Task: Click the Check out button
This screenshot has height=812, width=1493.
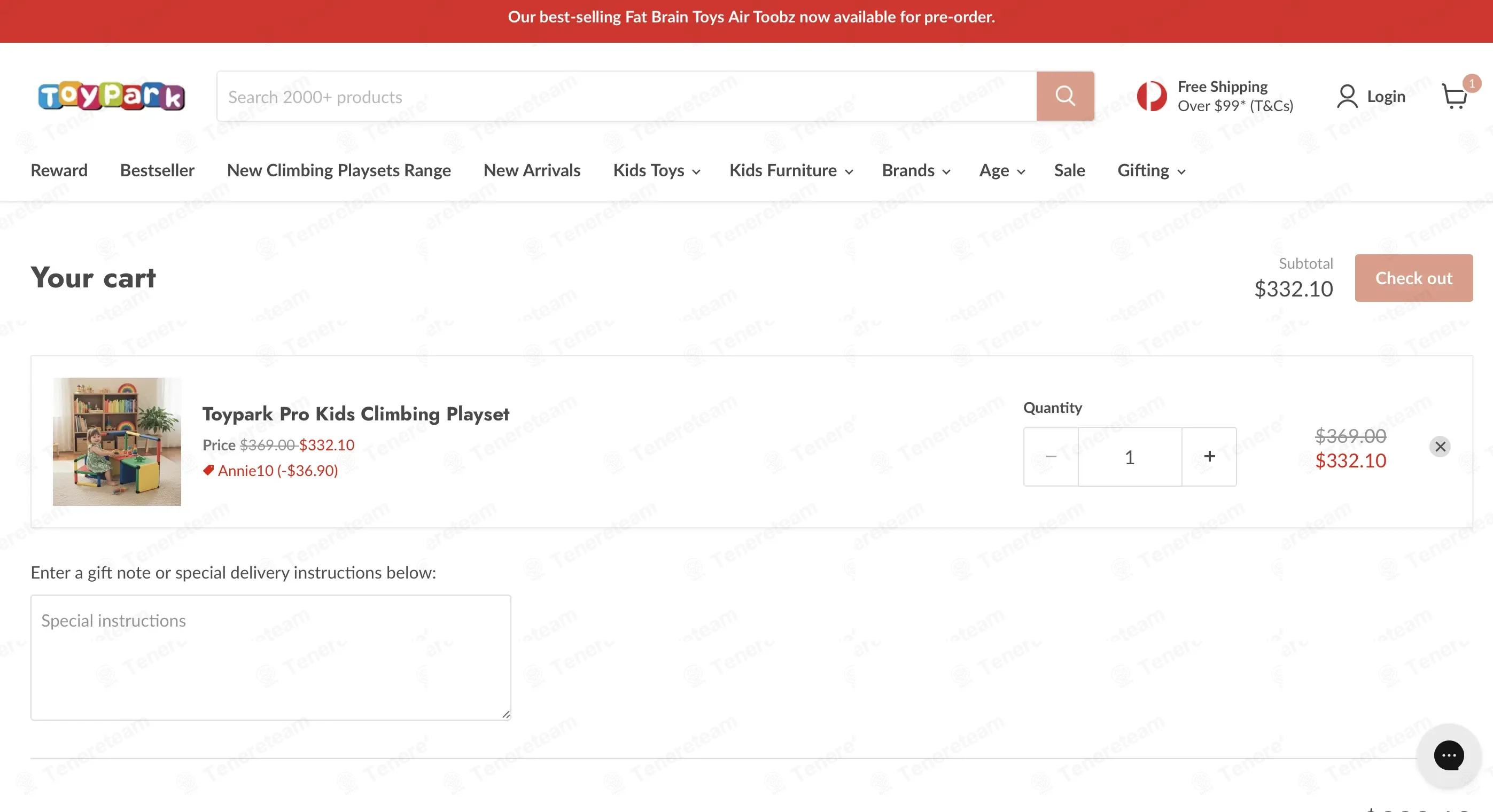Action: tap(1413, 278)
